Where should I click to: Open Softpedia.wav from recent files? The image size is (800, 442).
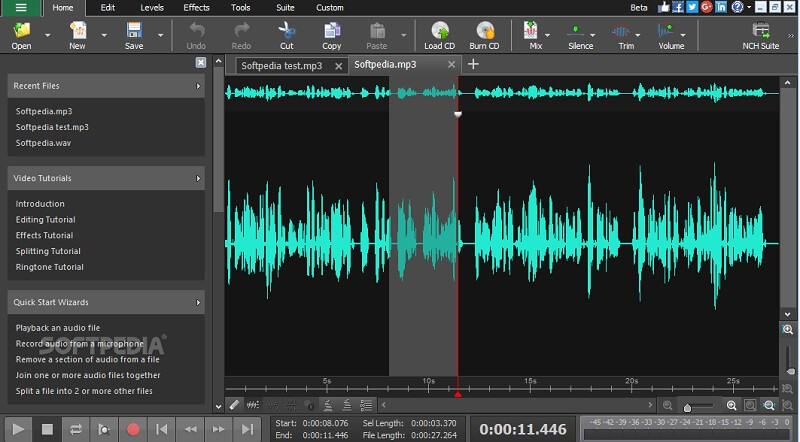[43, 143]
